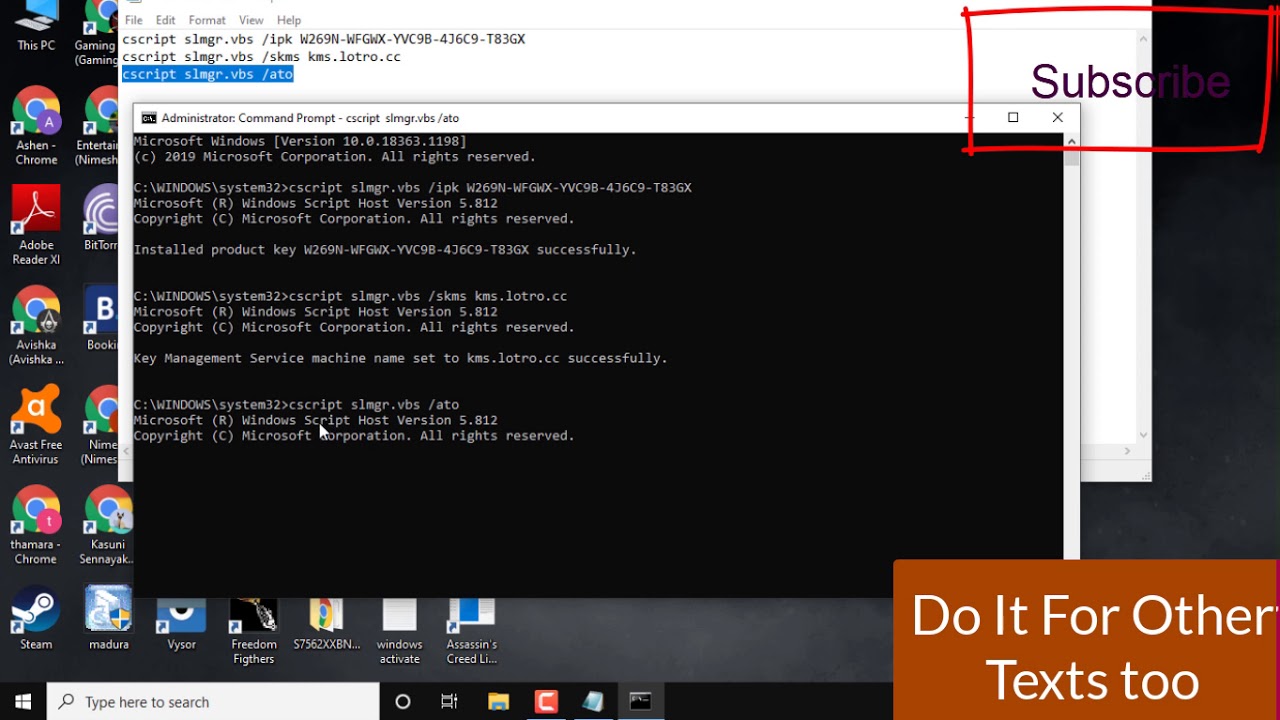Click the Command Prompt title bar icon

(x=149, y=118)
